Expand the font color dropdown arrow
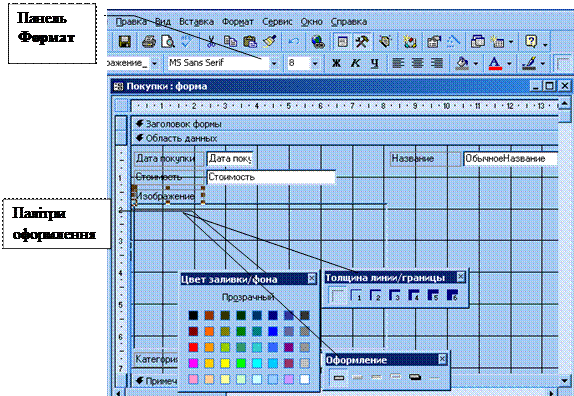574x396 pixels. 509,64
